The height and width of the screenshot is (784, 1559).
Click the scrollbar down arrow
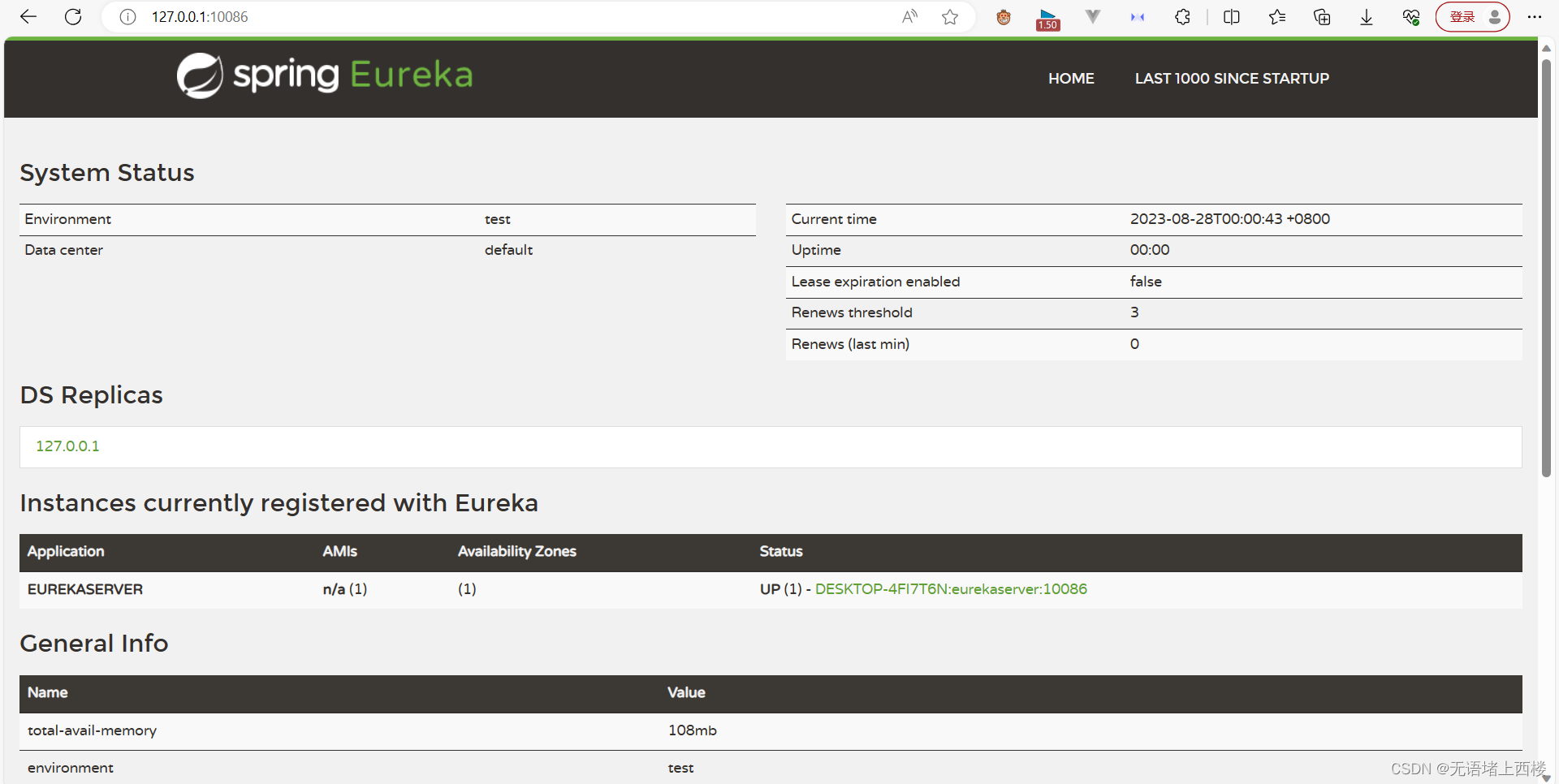1547,778
